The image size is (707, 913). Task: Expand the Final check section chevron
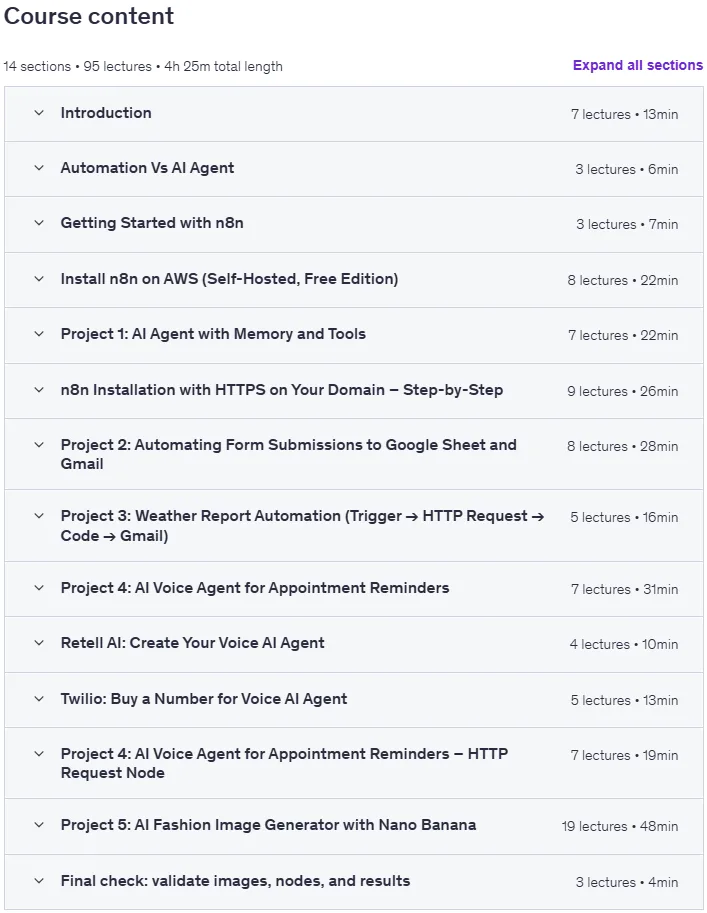pos(39,881)
